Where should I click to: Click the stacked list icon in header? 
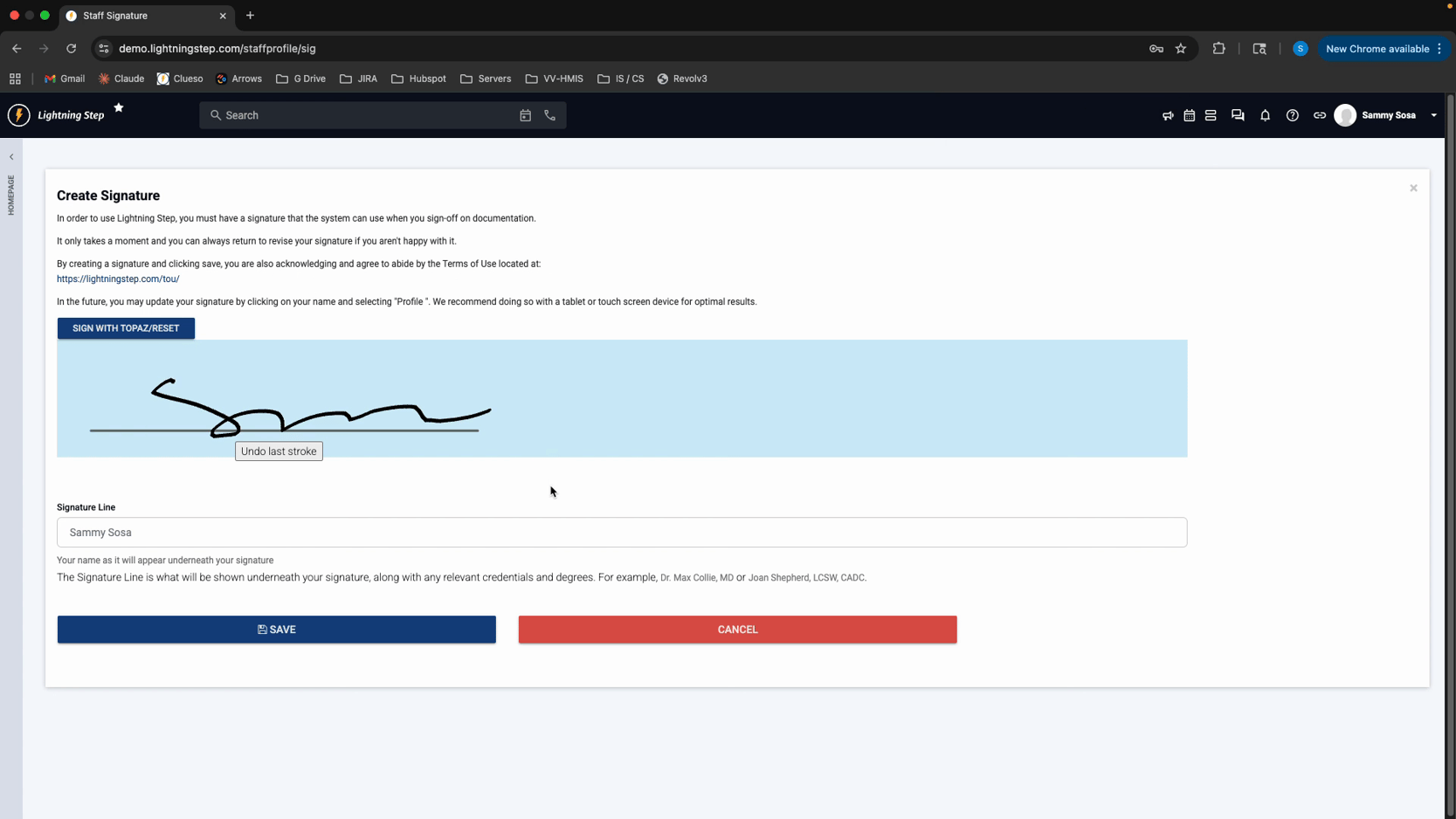point(1211,115)
